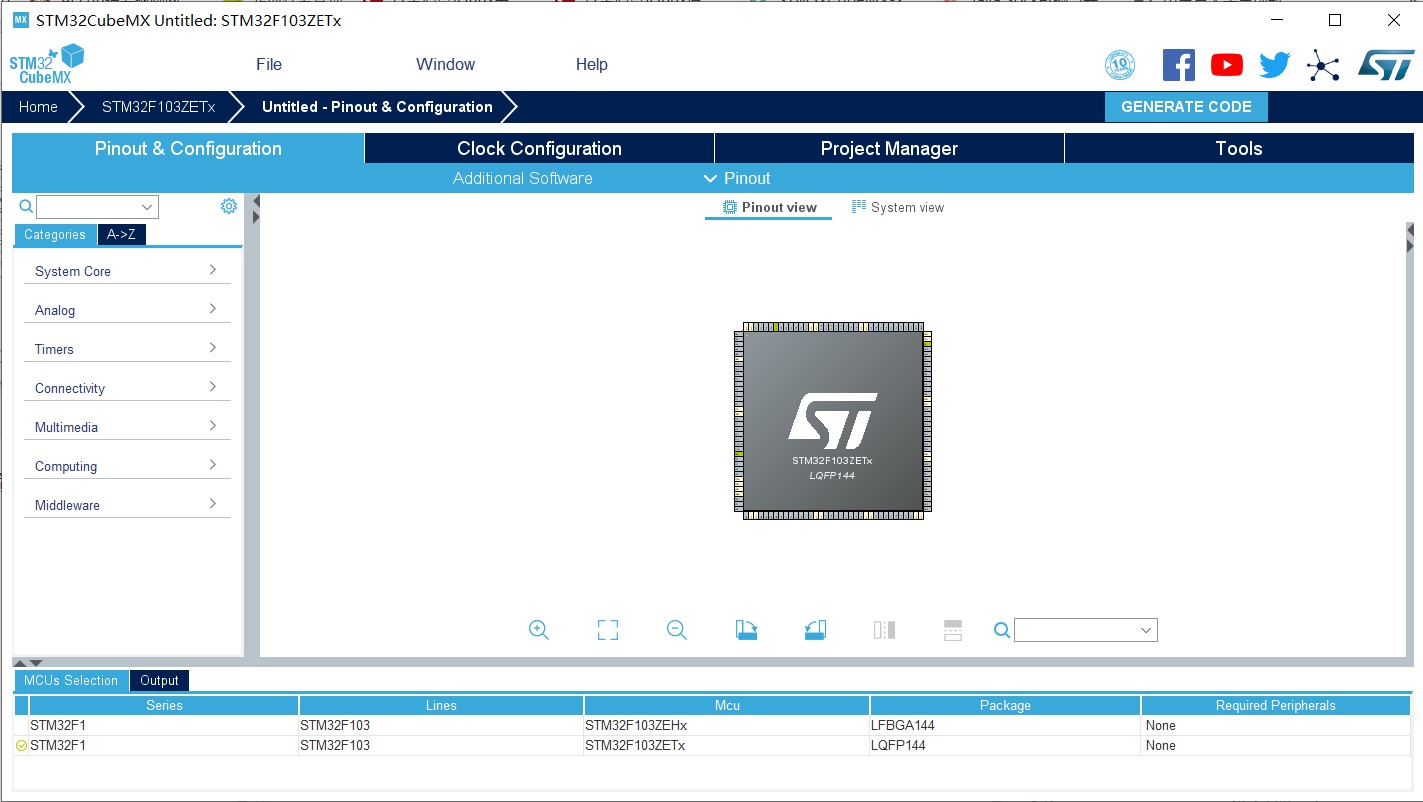Switch to Clock Configuration tab
The width and height of the screenshot is (1423, 802).
click(x=539, y=149)
